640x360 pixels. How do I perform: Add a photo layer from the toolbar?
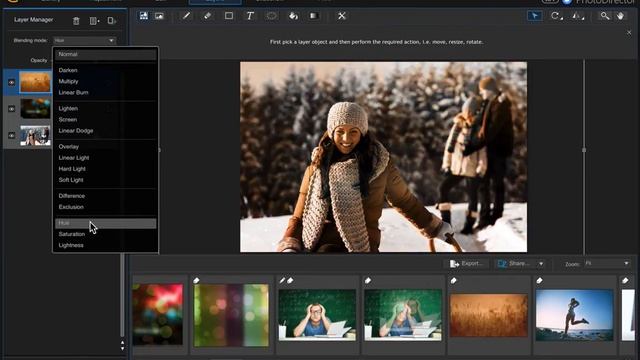[159, 16]
